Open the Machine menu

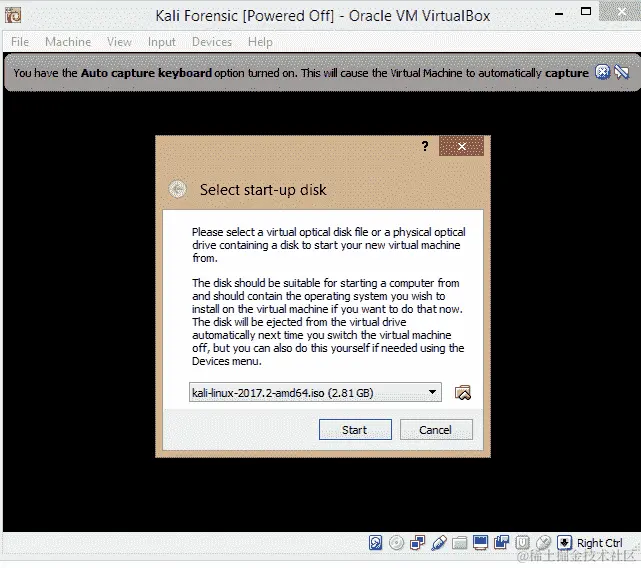(68, 42)
